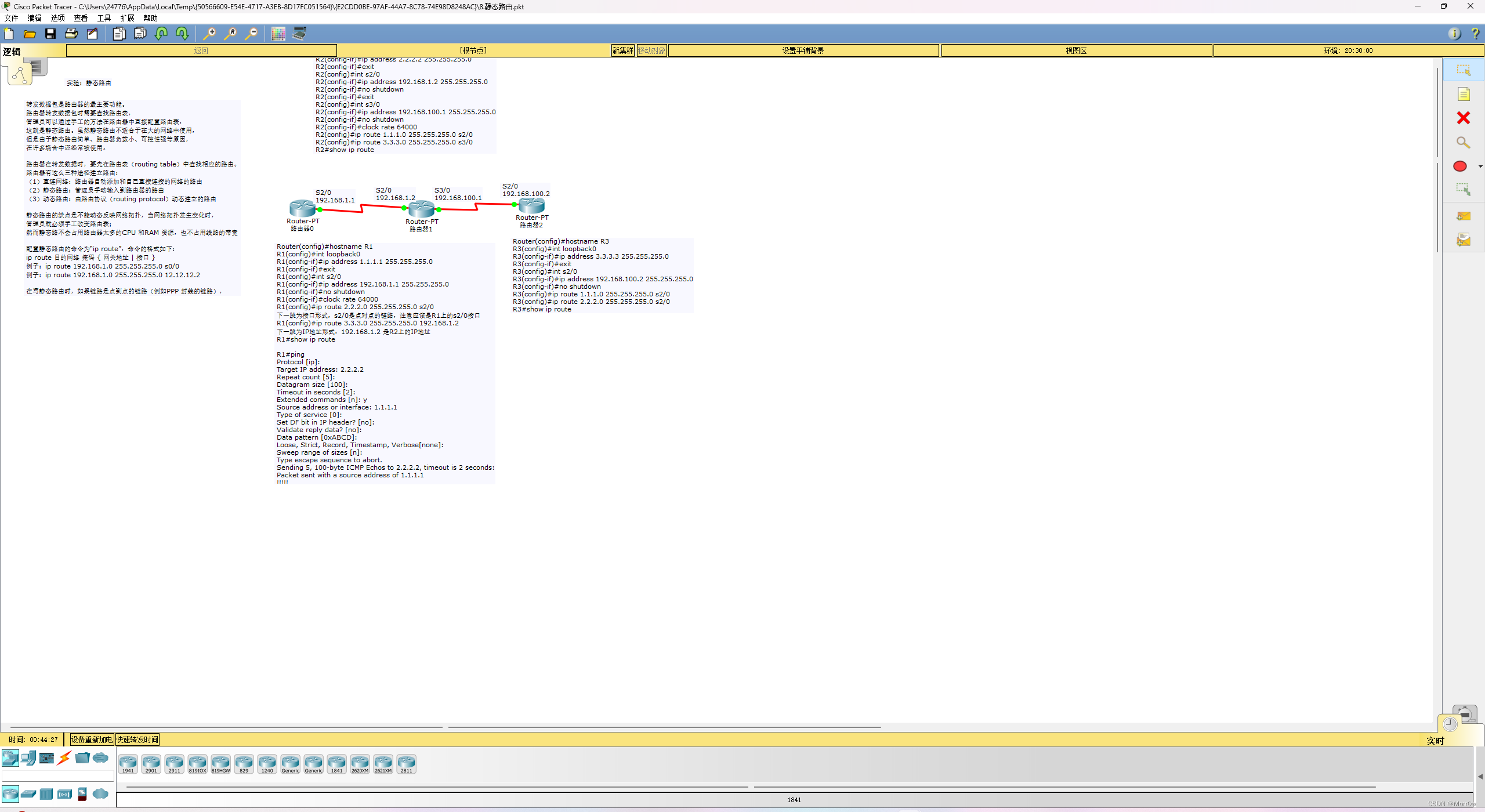Choose Wireless Devices subcategory icon
The height and width of the screenshot is (812, 1485).
(x=64, y=793)
